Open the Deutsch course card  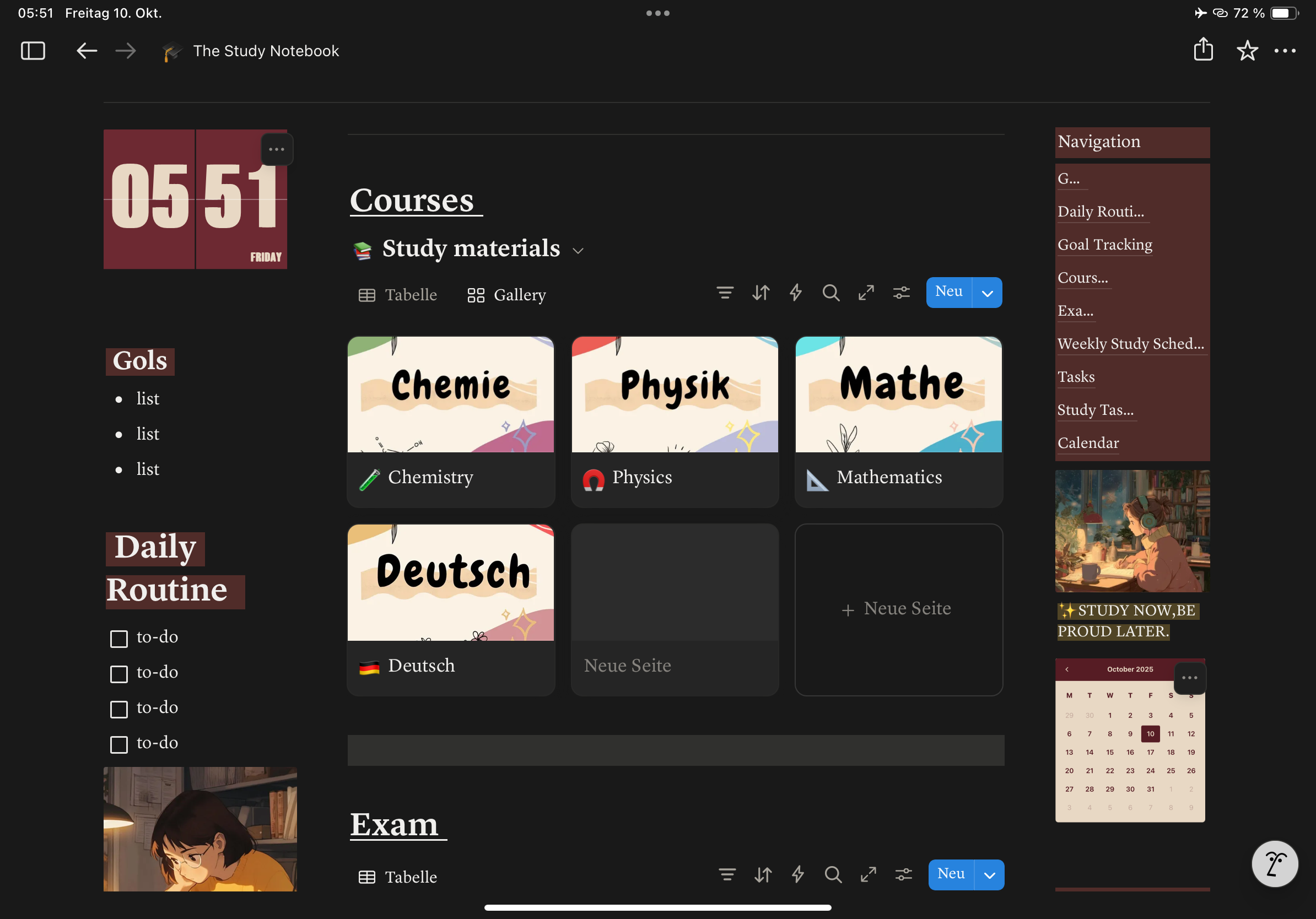(450, 583)
